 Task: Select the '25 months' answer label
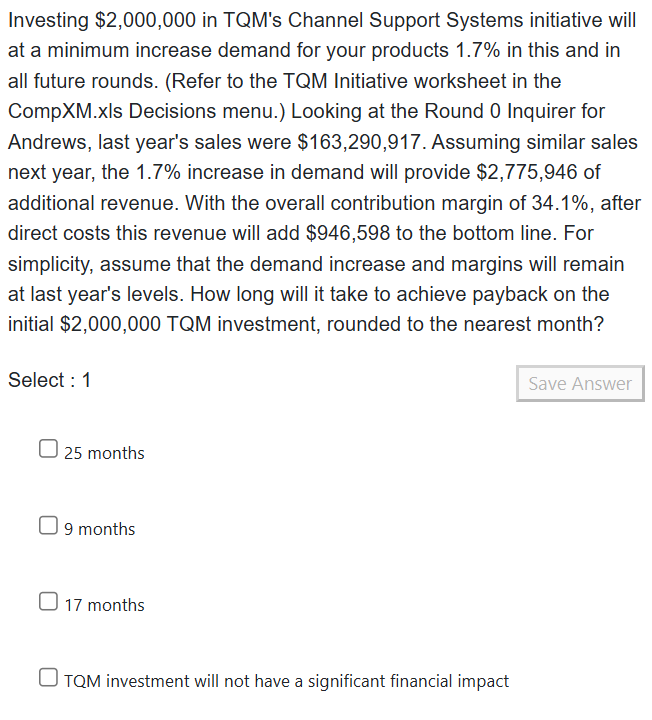coord(104,453)
